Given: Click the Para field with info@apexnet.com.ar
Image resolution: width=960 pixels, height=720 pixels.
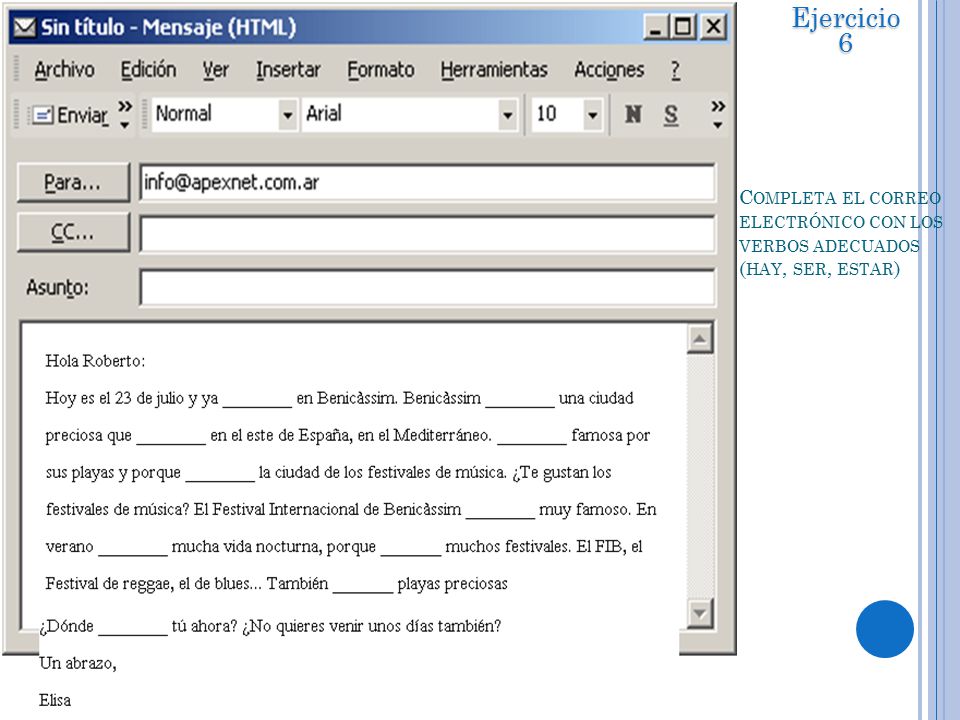Looking at the screenshot, I should (x=427, y=182).
